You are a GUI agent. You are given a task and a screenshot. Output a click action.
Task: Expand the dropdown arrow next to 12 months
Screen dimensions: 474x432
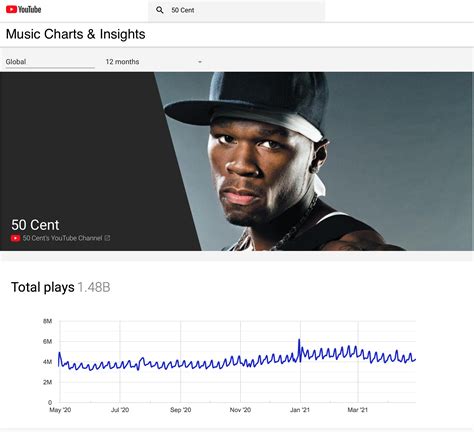pyautogui.click(x=200, y=62)
